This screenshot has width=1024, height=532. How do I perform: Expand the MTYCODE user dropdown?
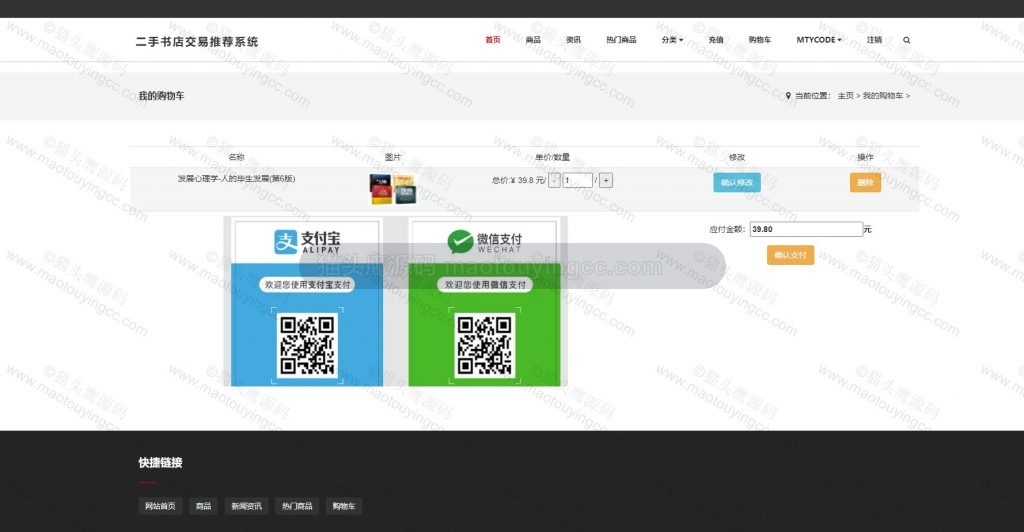[819, 40]
